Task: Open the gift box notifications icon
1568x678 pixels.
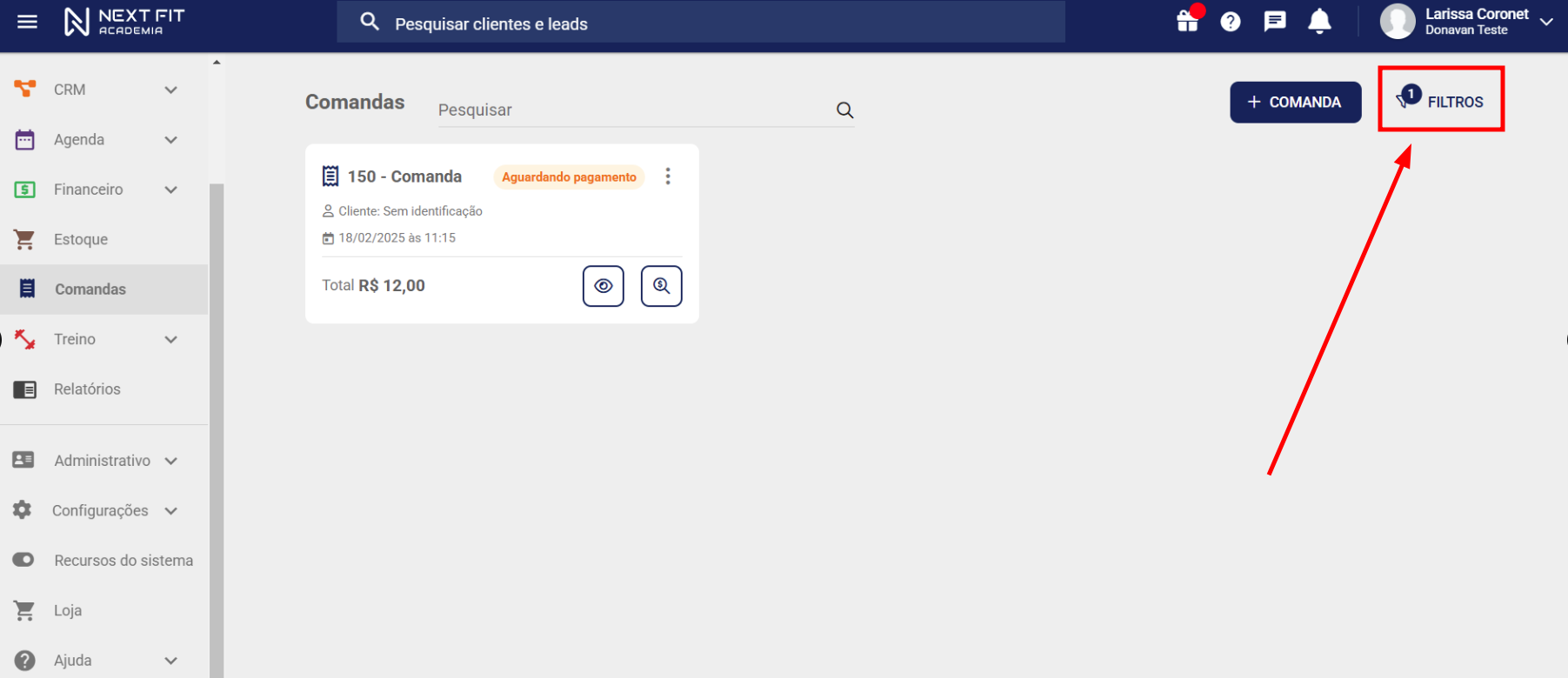Action: [1188, 21]
